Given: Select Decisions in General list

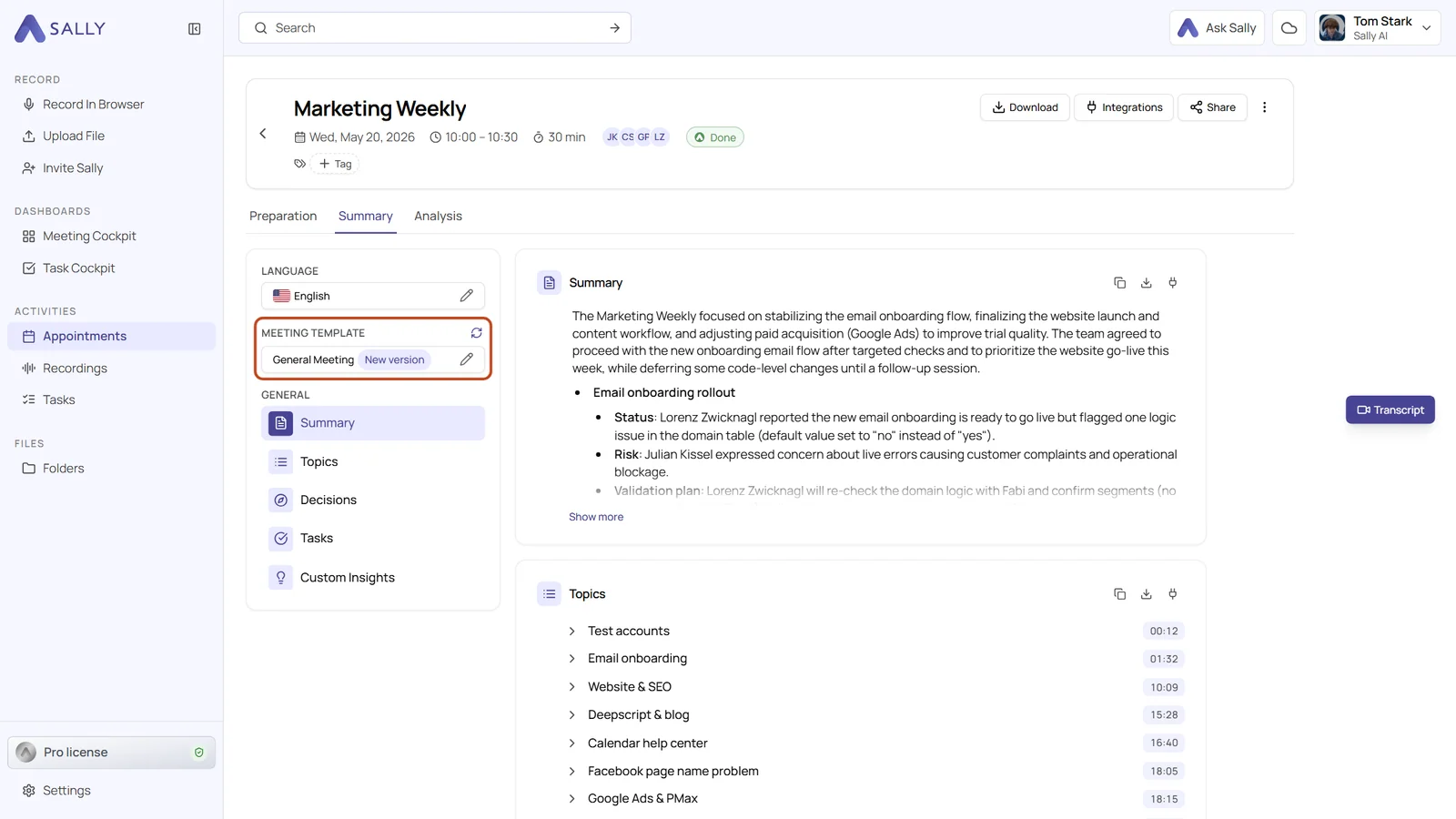Looking at the screenshot, I should [x=373, y=500].
